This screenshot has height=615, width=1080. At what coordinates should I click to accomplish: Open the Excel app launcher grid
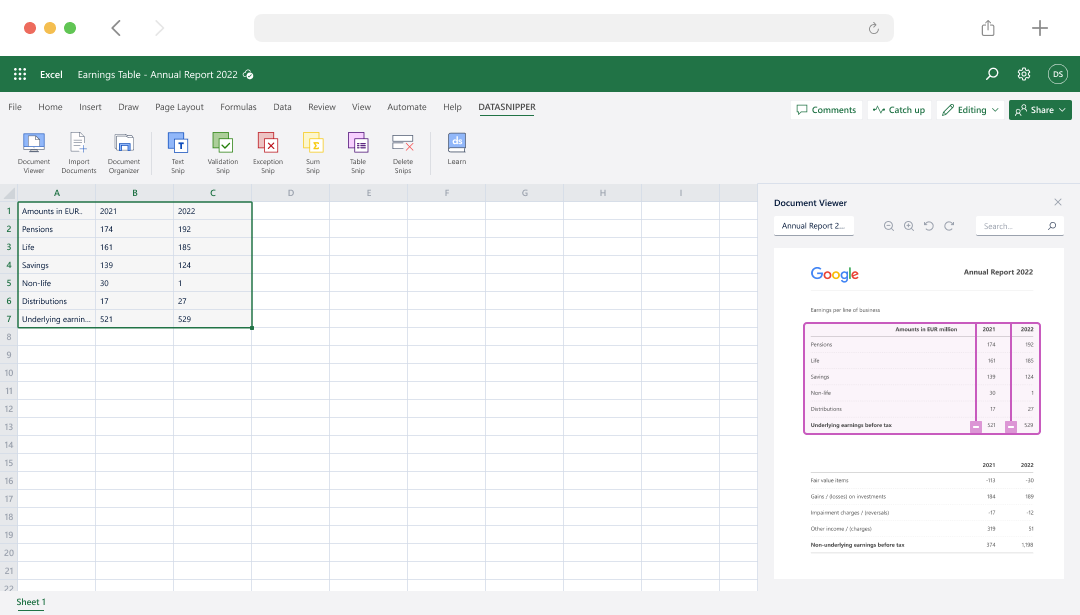click(20, 74)
